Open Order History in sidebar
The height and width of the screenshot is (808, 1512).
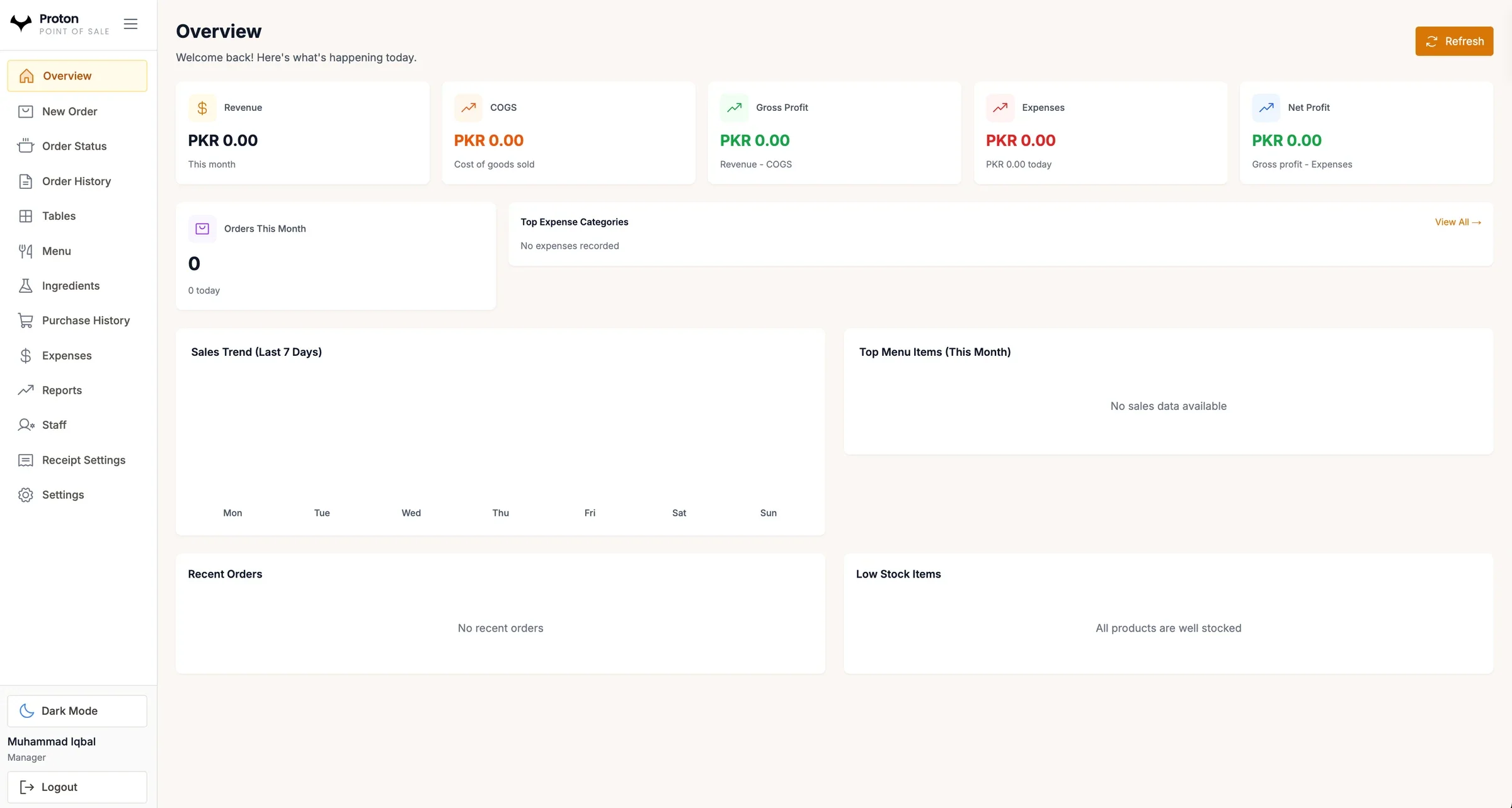(77, 181)
